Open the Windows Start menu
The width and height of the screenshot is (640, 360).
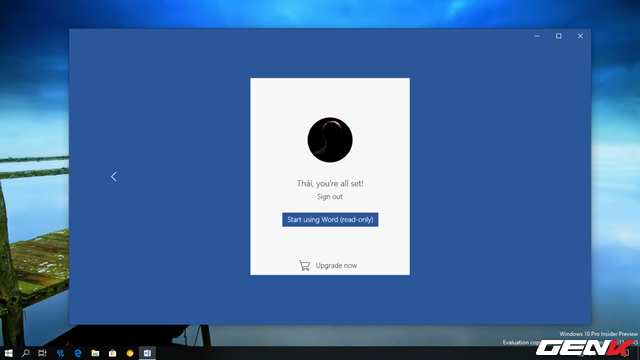[9, 353]
